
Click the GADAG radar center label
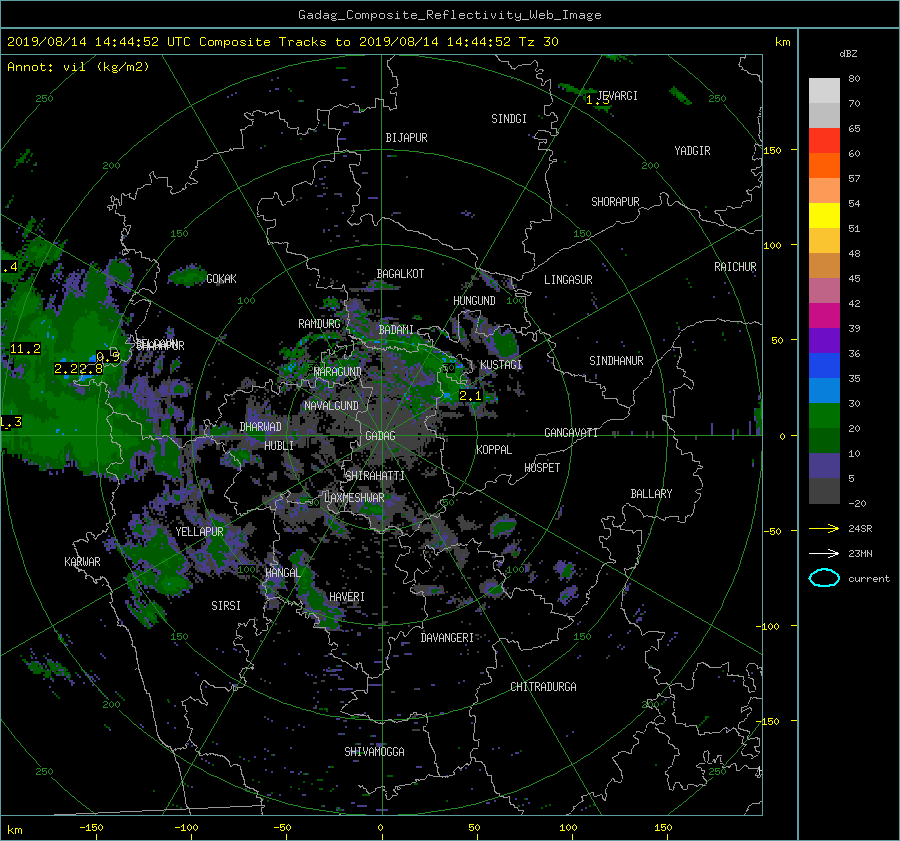pos(381,436)
